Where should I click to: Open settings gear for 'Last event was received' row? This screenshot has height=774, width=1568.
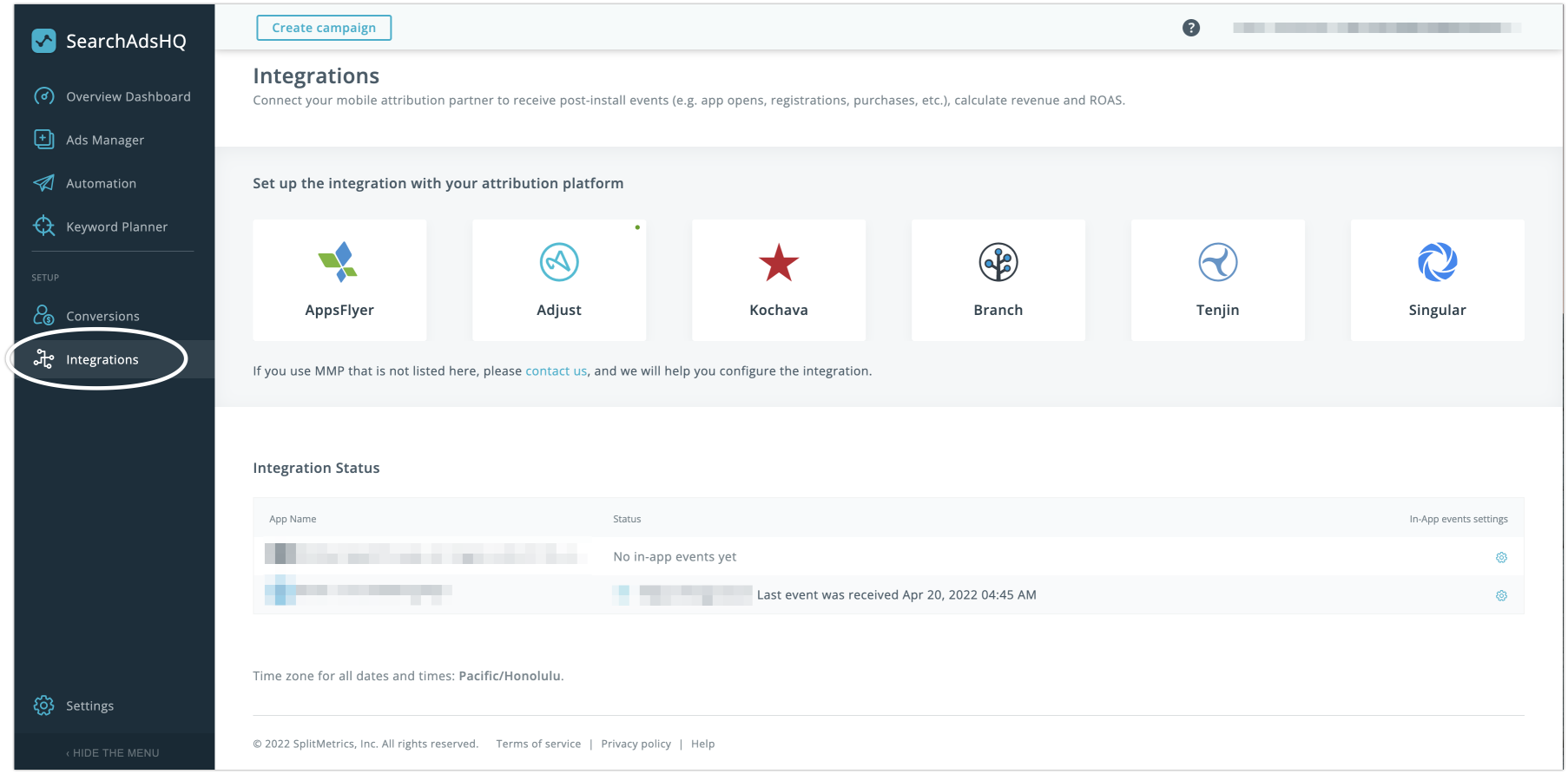click(1501, 595)
